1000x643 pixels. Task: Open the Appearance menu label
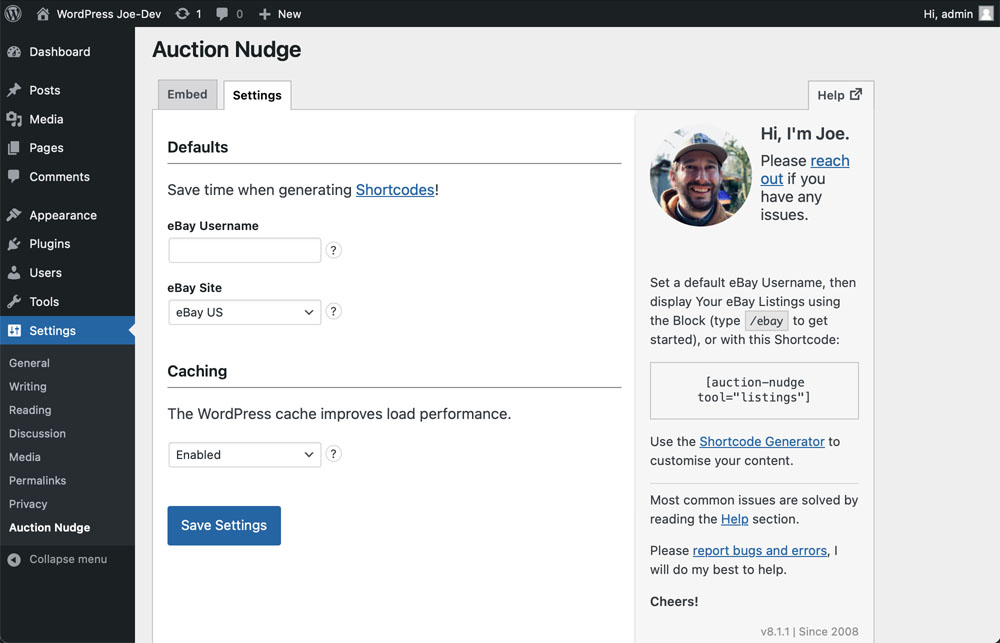pyautogui.click(x=63, y=216)
